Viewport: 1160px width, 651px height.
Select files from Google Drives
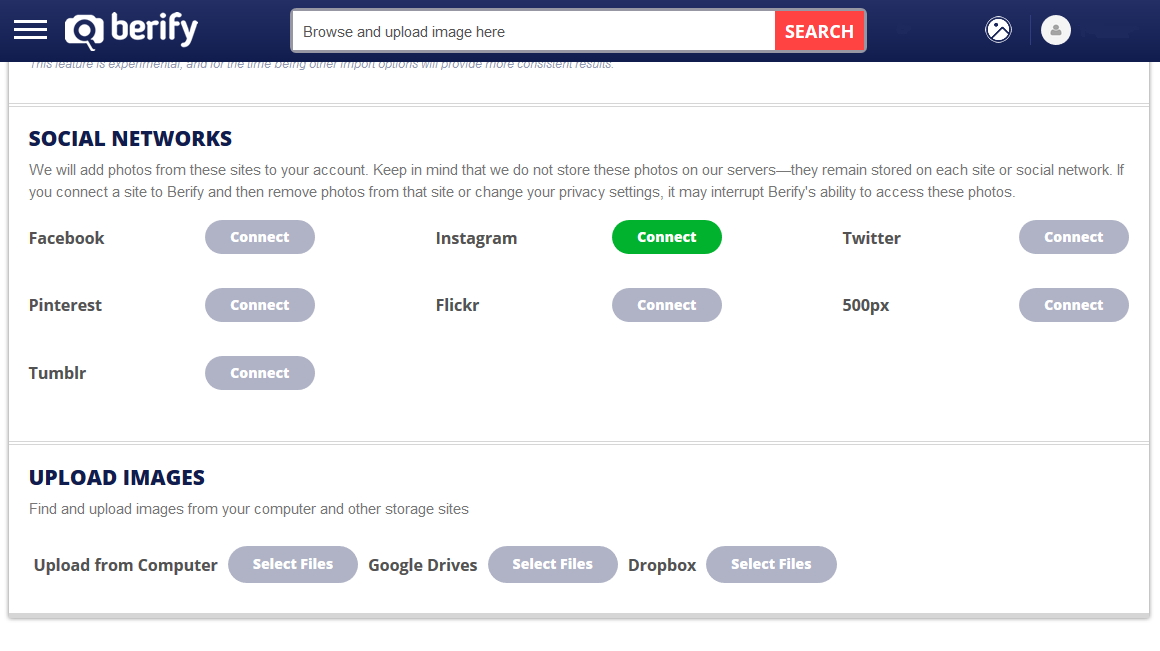pyautogui.click(x=552, y=564)
